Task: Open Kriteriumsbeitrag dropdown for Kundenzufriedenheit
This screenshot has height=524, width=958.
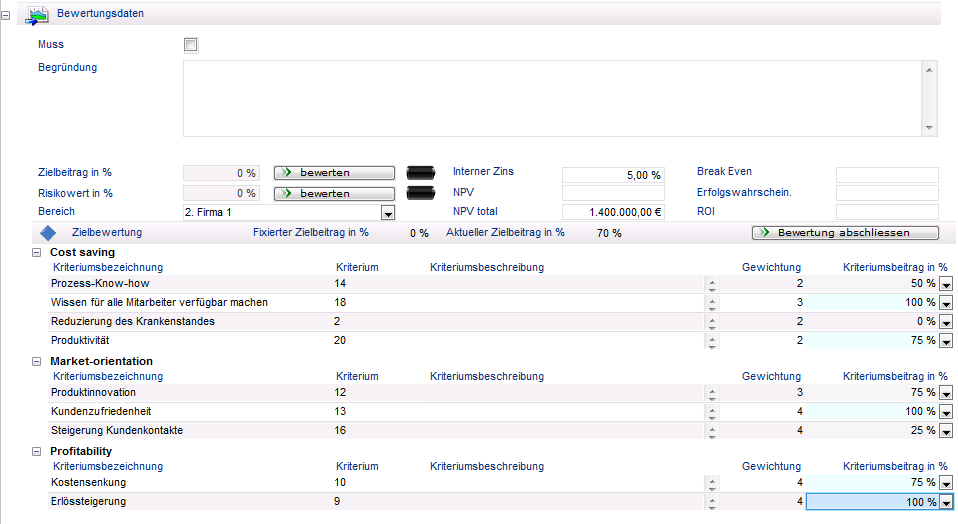Action: tap(946, 412)
